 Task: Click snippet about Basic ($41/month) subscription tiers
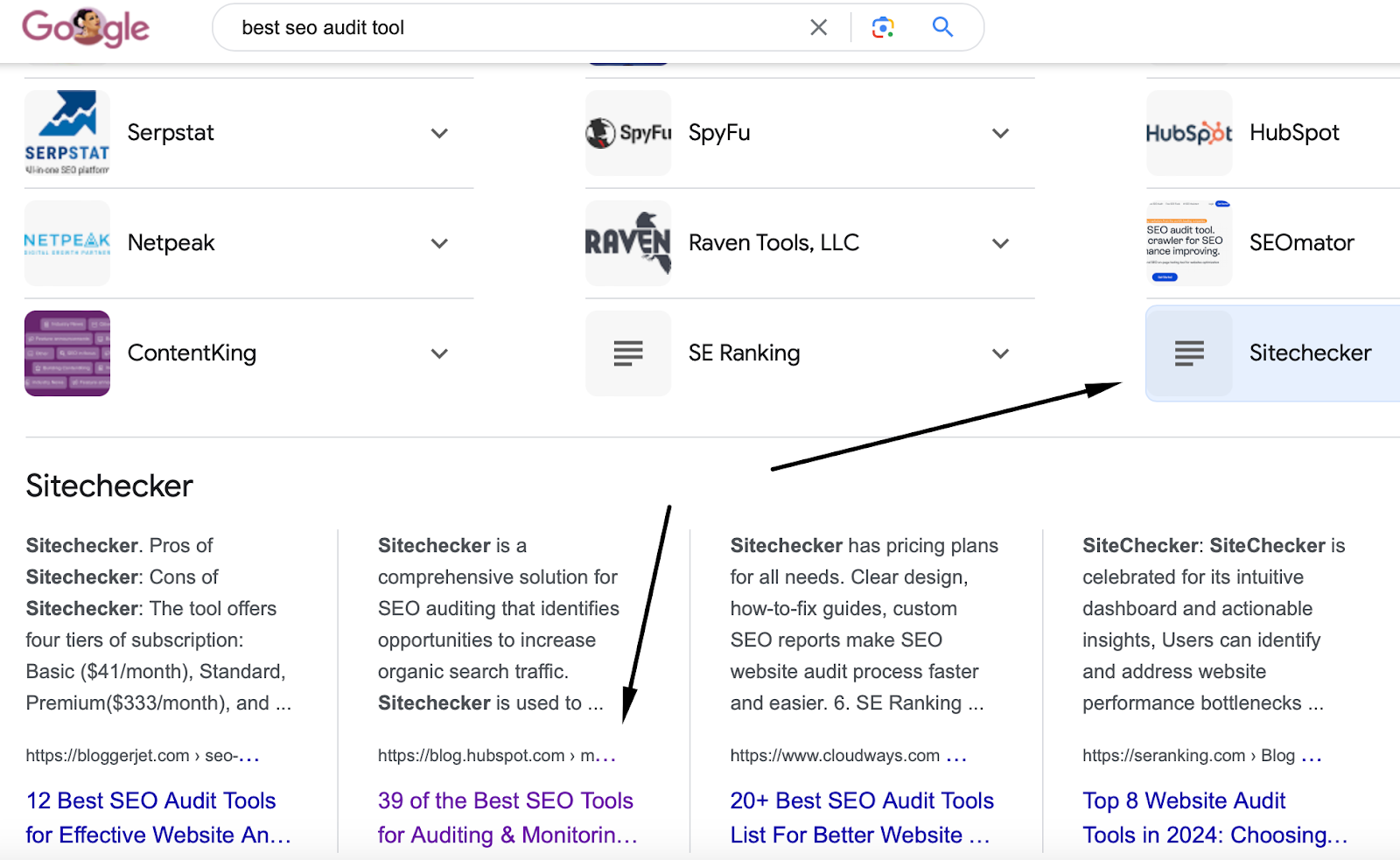click(x=158, y=624)
